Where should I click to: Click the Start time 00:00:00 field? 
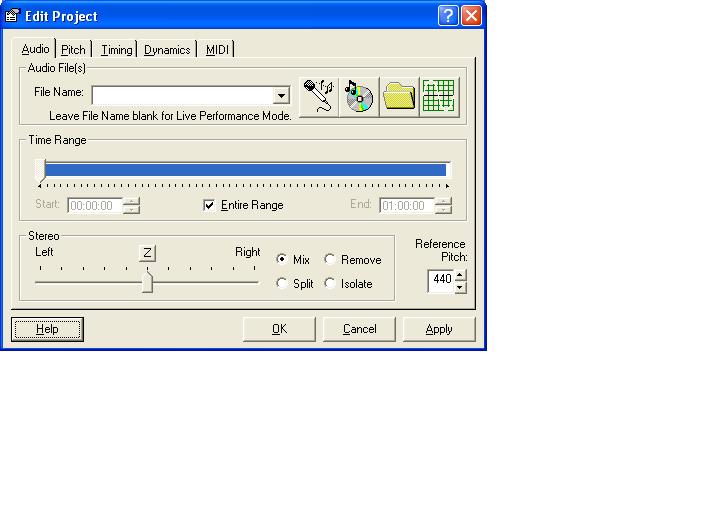[x=95, y=206]
